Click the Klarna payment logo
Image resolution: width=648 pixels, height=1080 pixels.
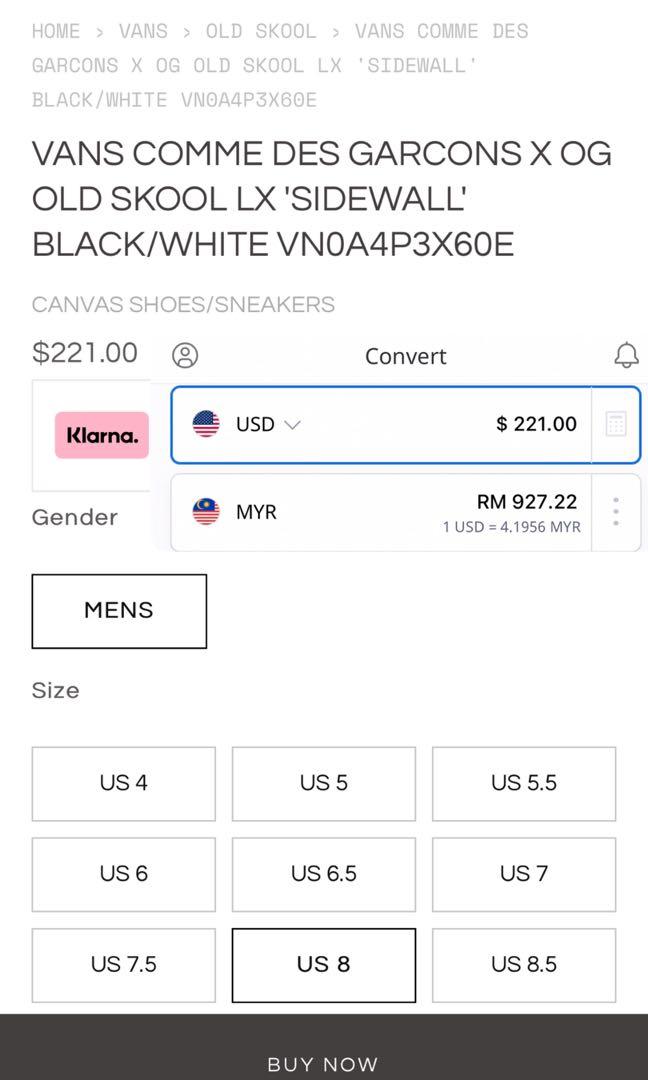(102, 435)
